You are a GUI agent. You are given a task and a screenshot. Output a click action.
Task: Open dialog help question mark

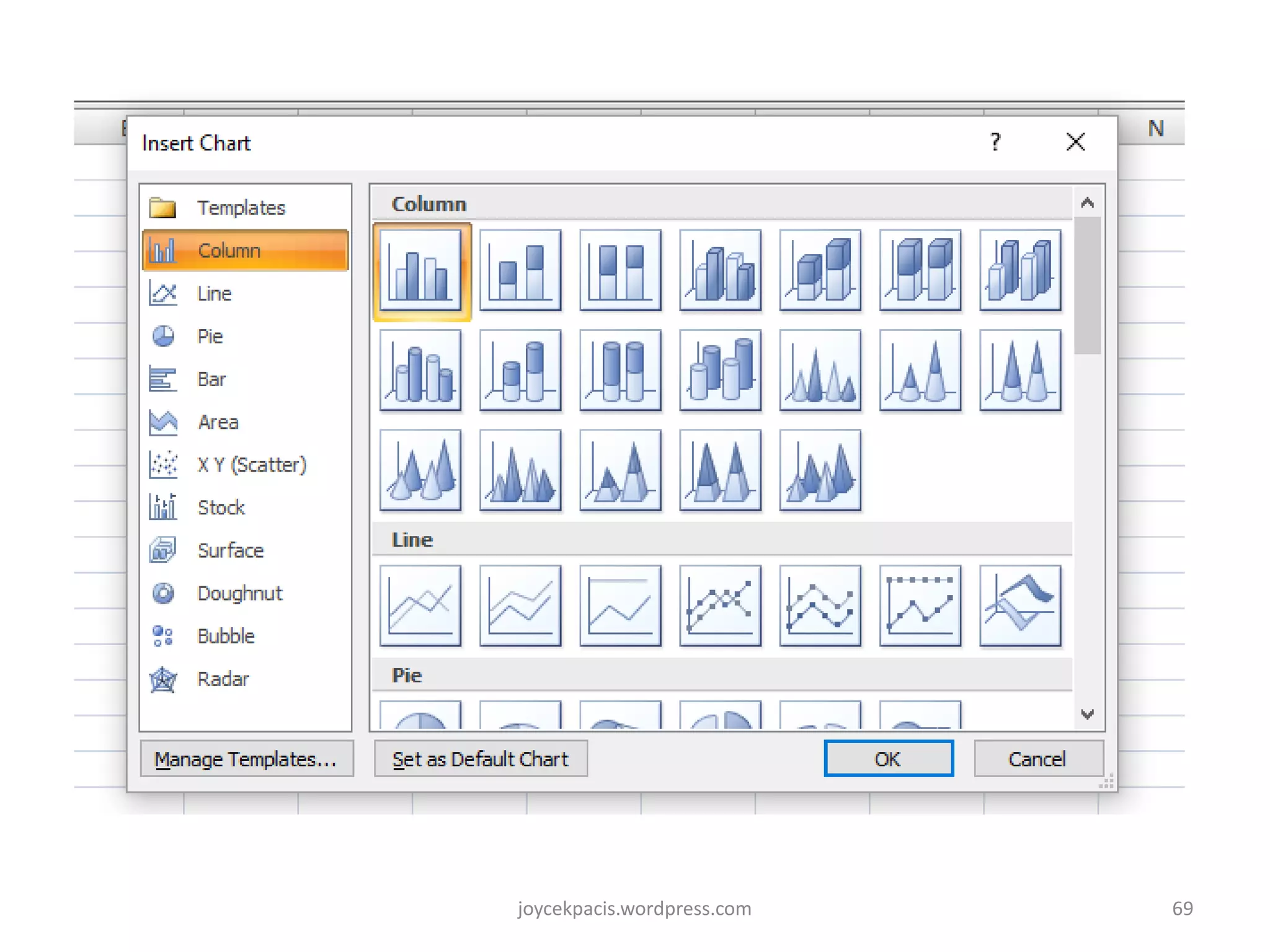[995, 143]
